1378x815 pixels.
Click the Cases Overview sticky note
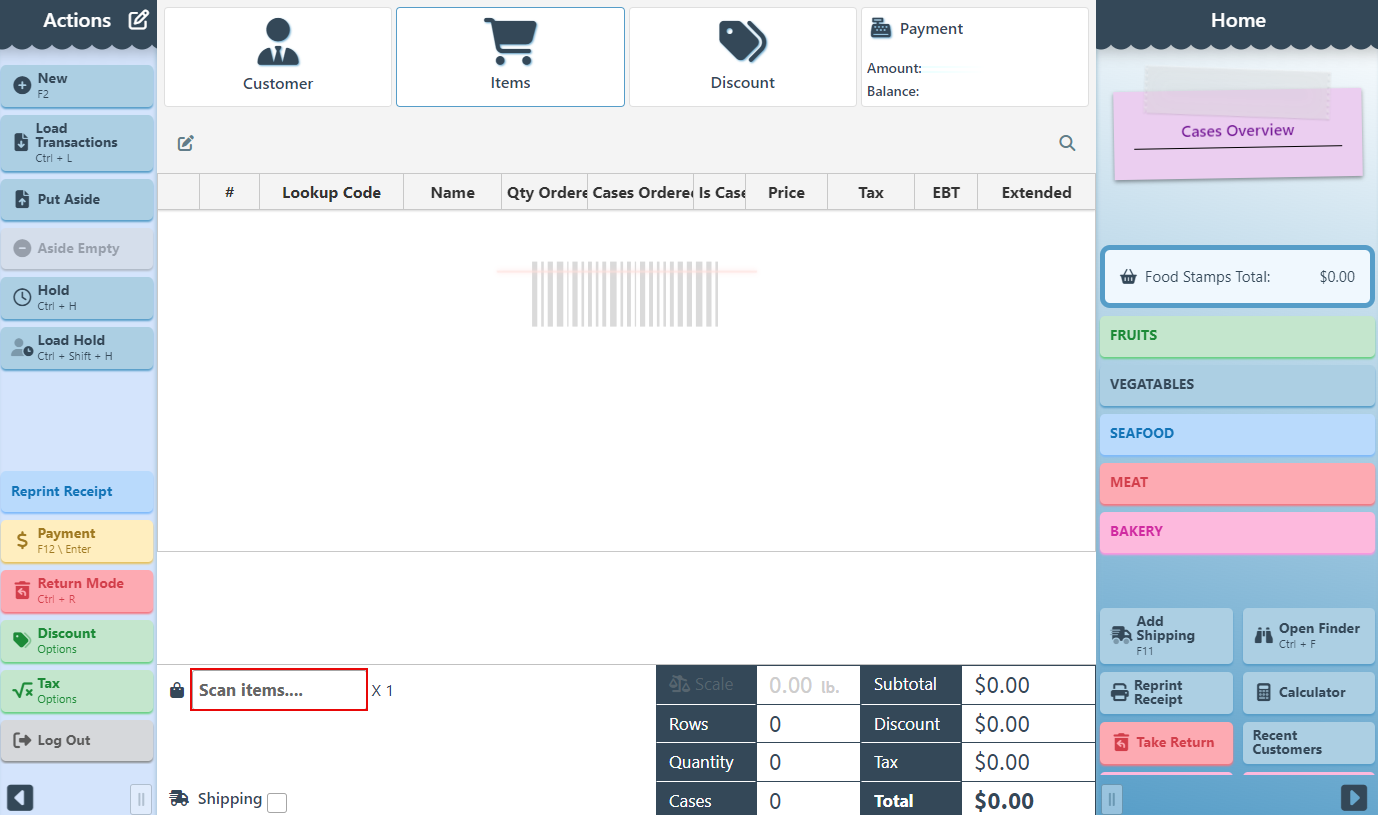1237,133
